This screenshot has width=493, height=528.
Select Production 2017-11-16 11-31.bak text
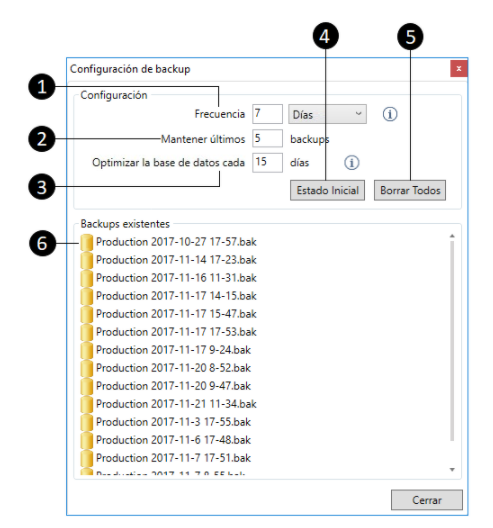tap(176, 278)
